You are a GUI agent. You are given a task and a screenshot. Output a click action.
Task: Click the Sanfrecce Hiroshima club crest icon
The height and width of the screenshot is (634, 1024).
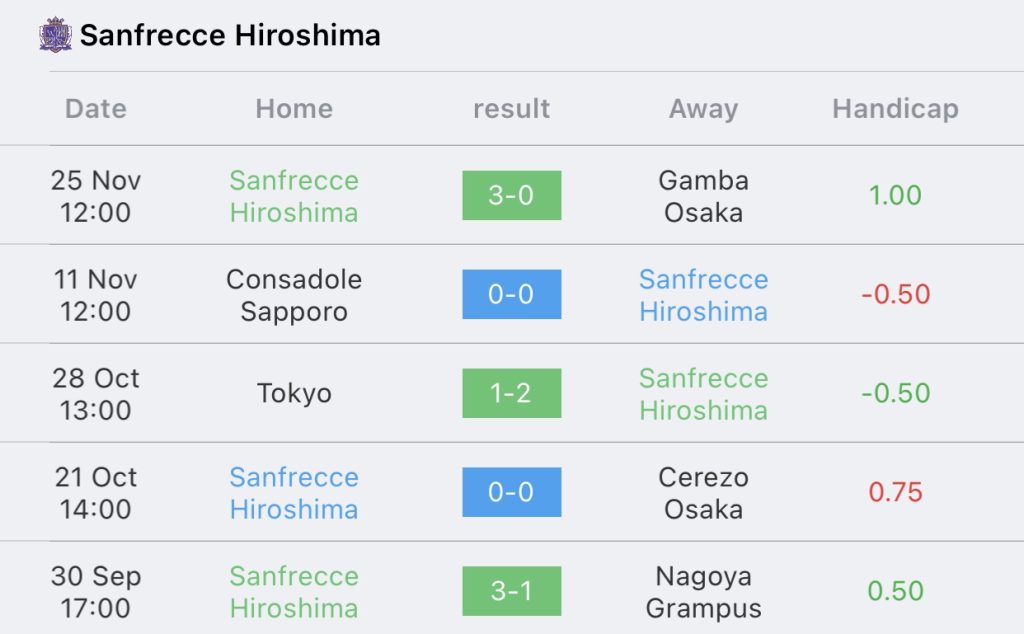[56, 35]
